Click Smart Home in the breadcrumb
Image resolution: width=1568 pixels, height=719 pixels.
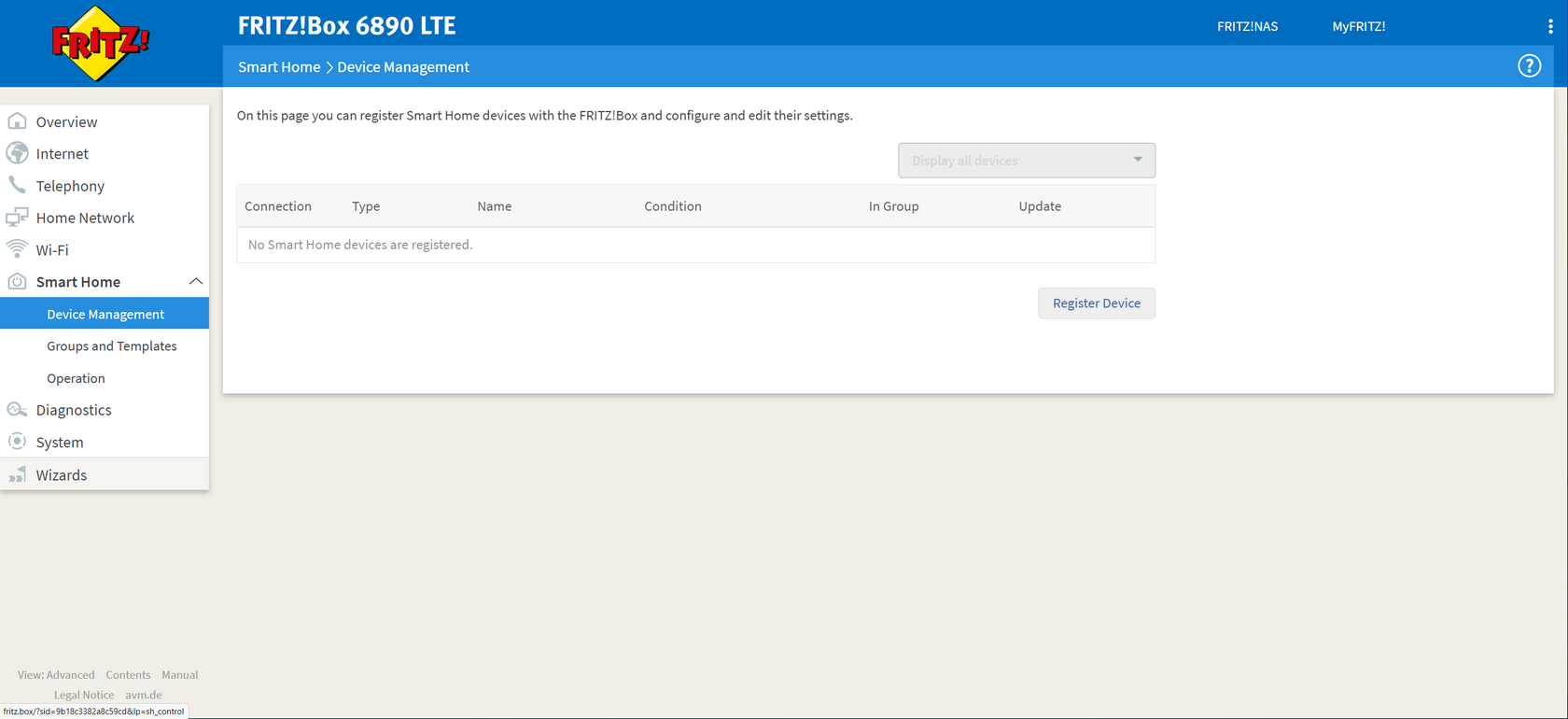279,67
